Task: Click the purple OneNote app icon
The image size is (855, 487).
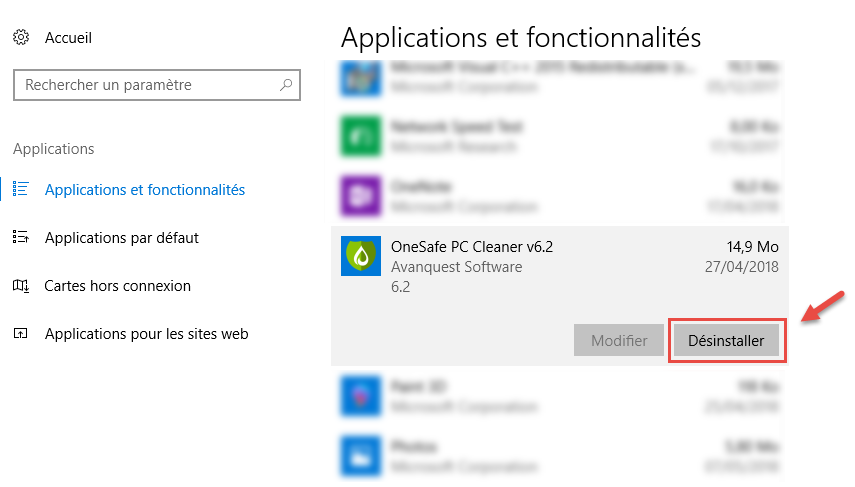Action: coord(360,196)
